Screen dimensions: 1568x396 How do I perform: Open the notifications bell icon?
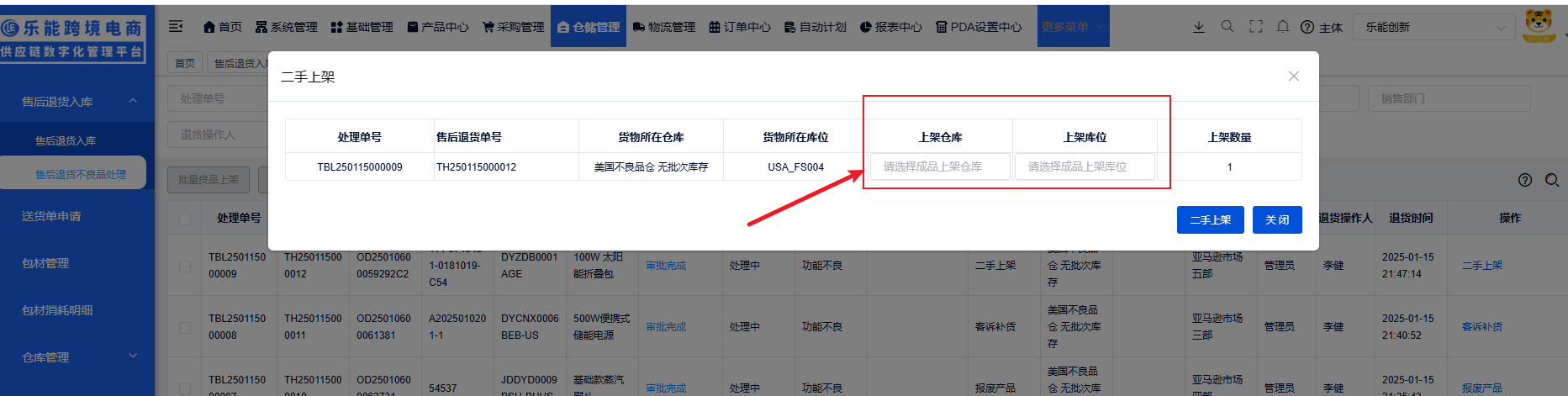pos(1283,27)
